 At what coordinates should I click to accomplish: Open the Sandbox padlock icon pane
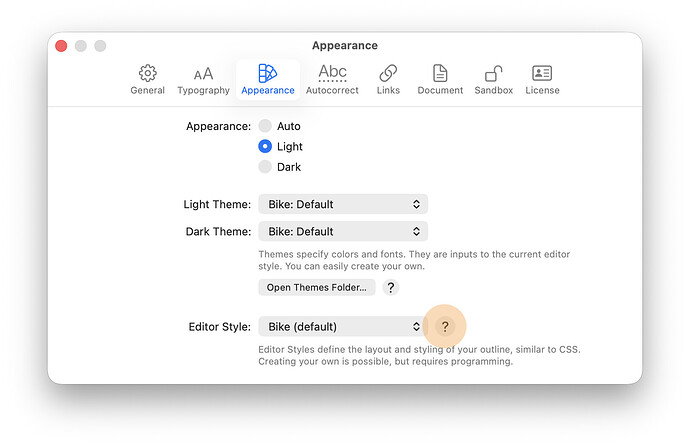tap(493, 73)
